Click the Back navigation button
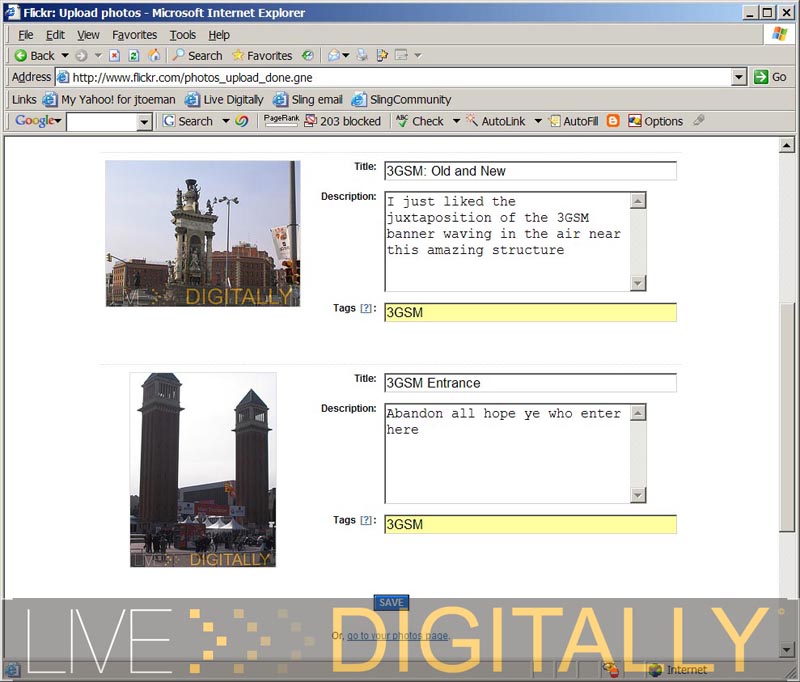Viewport: 800px width, 682px height. click(x=34, y=56)
